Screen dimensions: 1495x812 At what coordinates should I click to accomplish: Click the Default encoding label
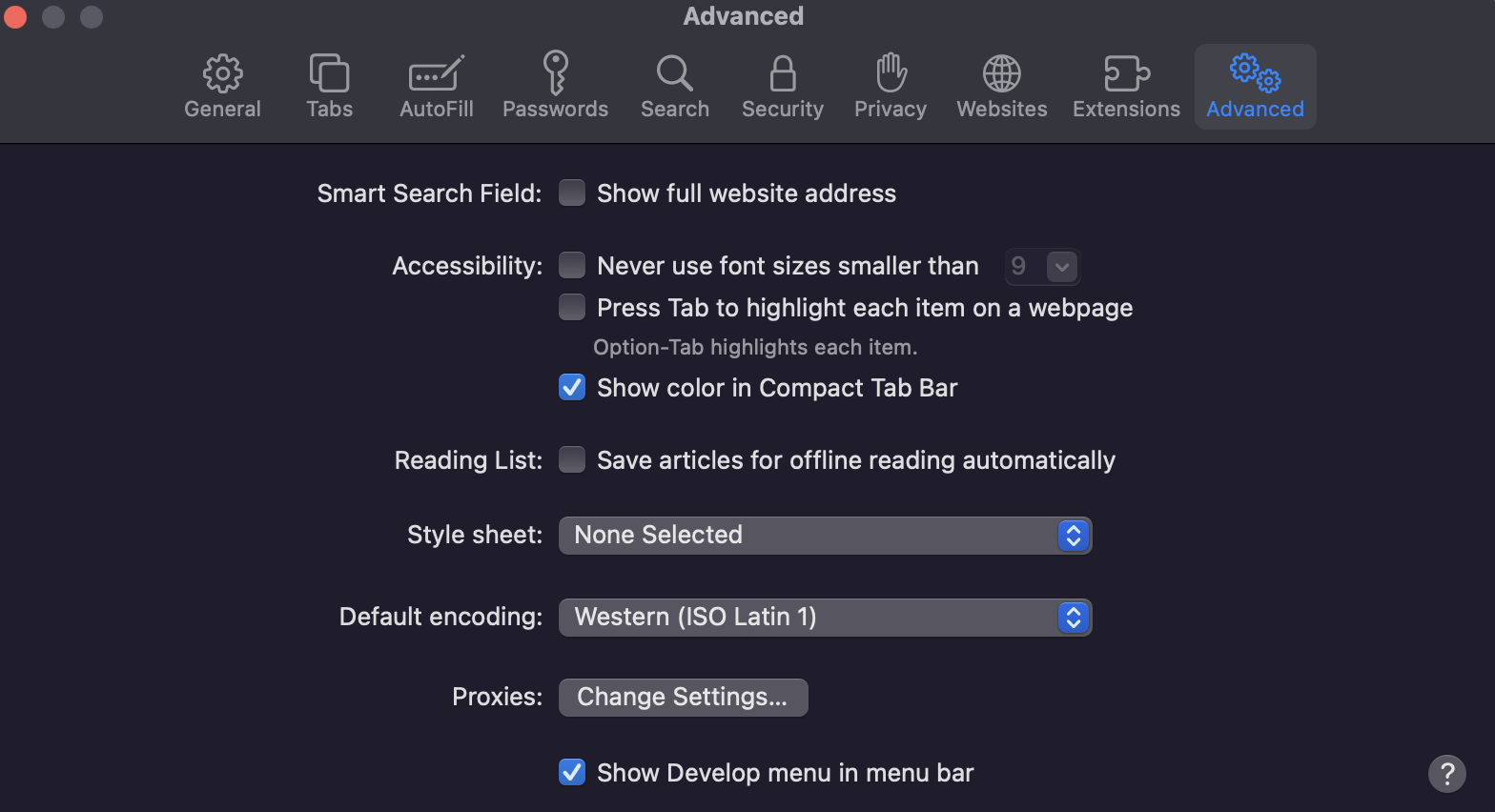pyautogui.click(x=440, y=617)
